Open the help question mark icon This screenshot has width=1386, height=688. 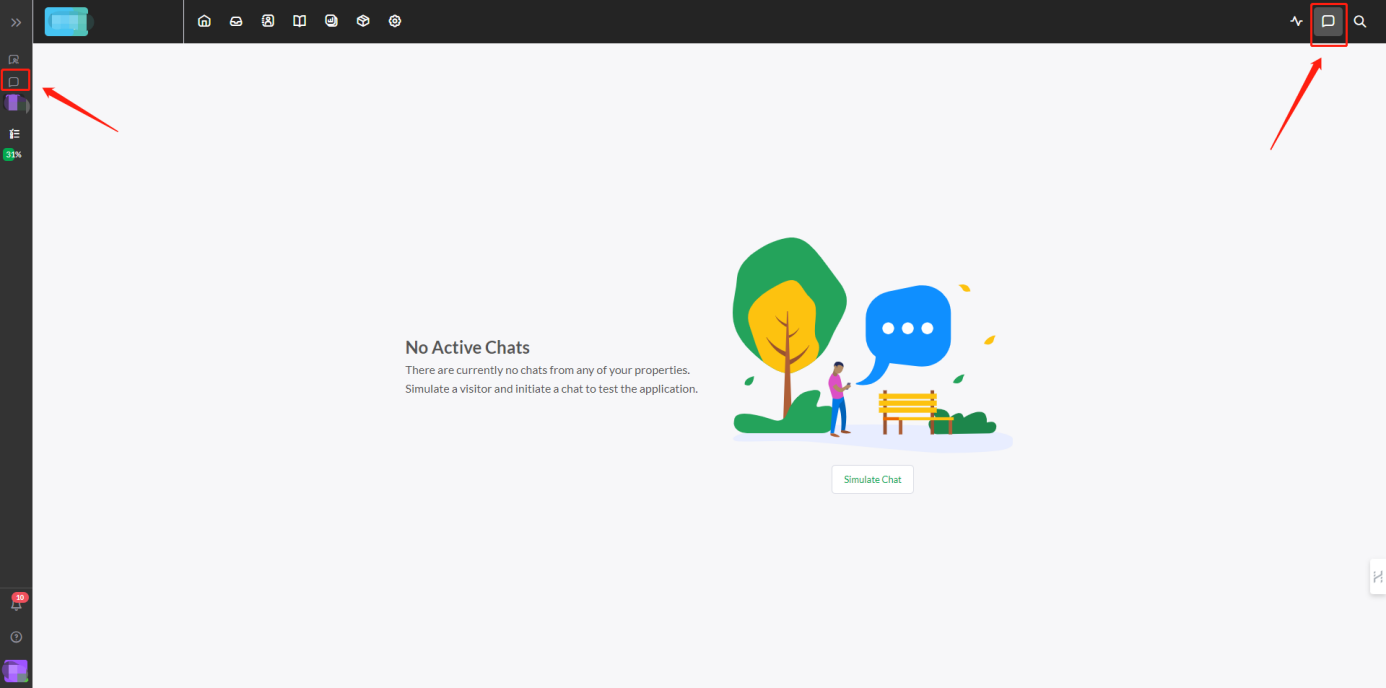16,637
